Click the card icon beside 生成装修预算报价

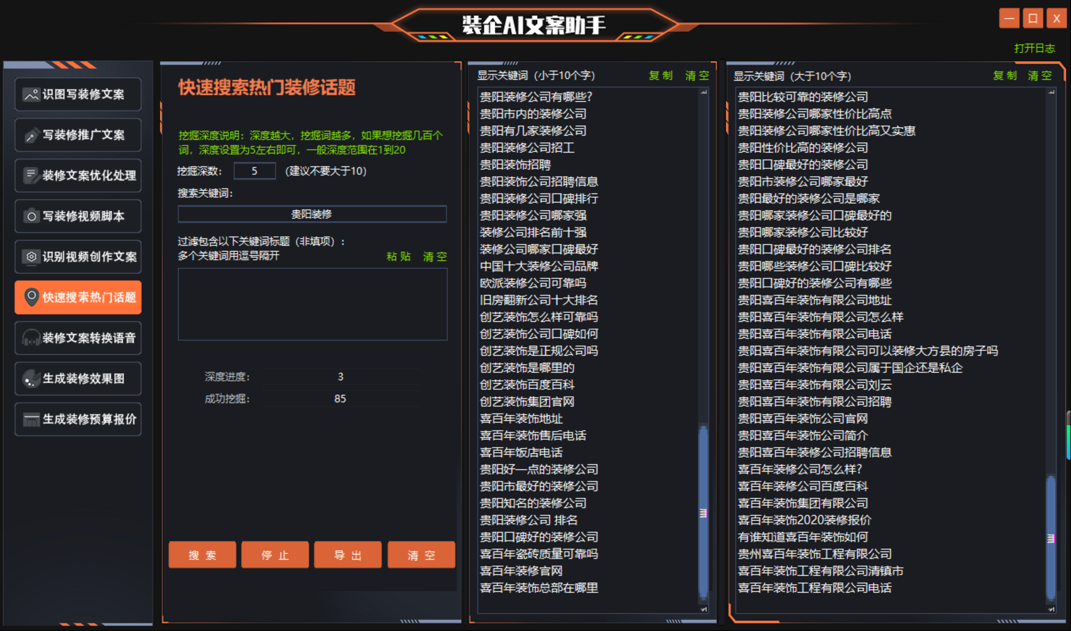coord(31,419)
